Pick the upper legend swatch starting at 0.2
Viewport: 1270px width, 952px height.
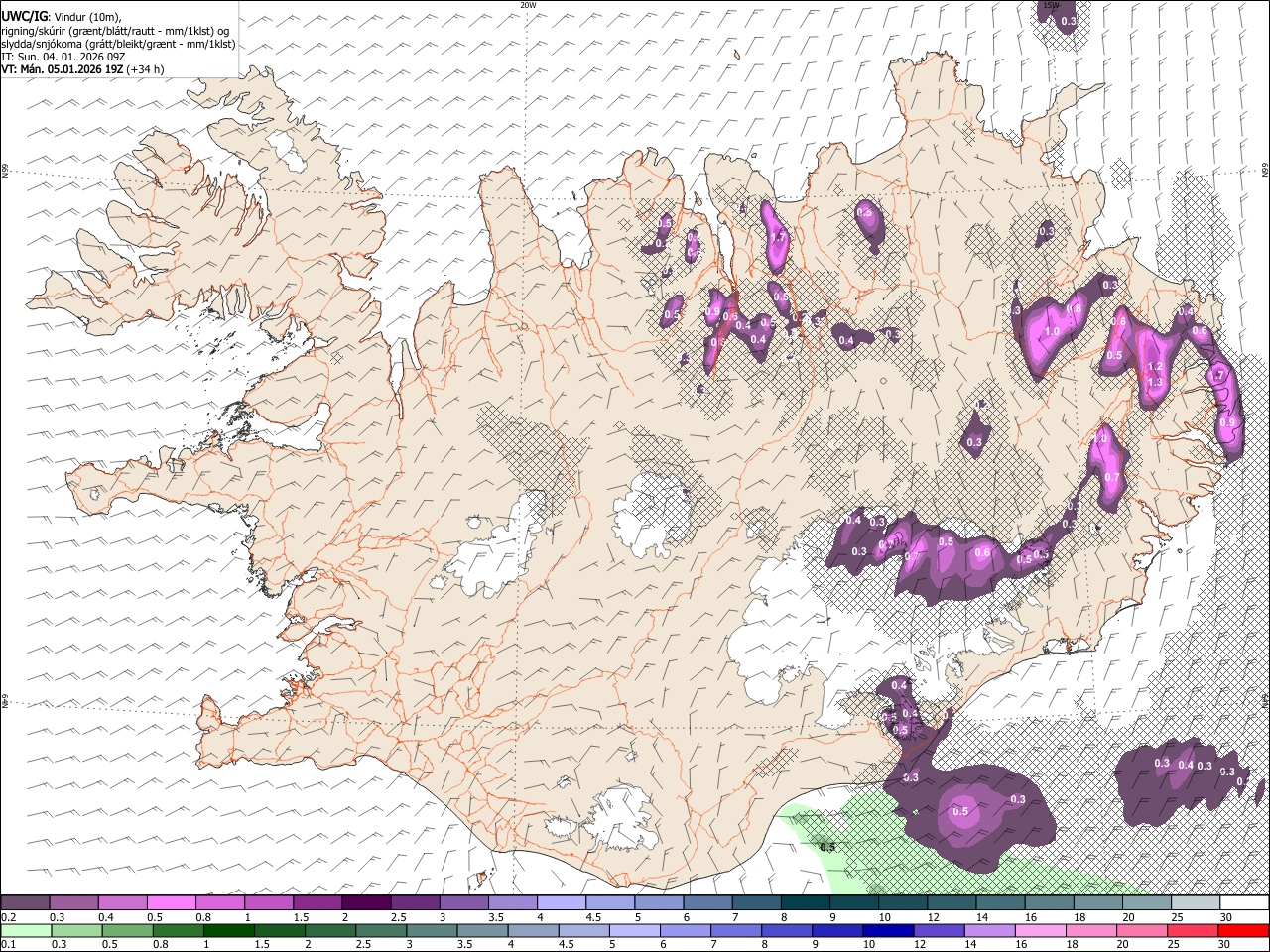[25, 902]
